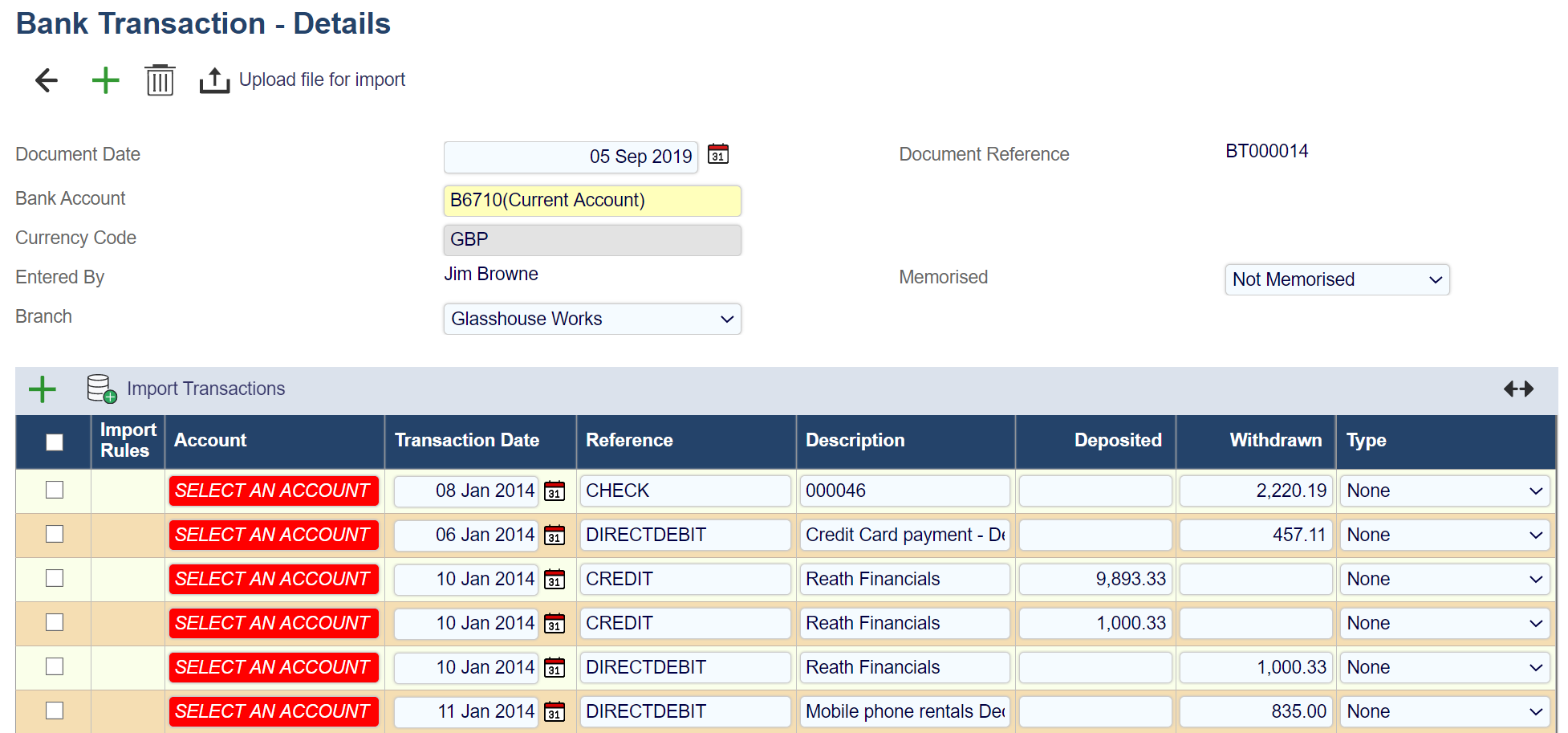Click the back arrow icon
The height and width of the screenshot is (733, 1568).
(x=47, y=80)
